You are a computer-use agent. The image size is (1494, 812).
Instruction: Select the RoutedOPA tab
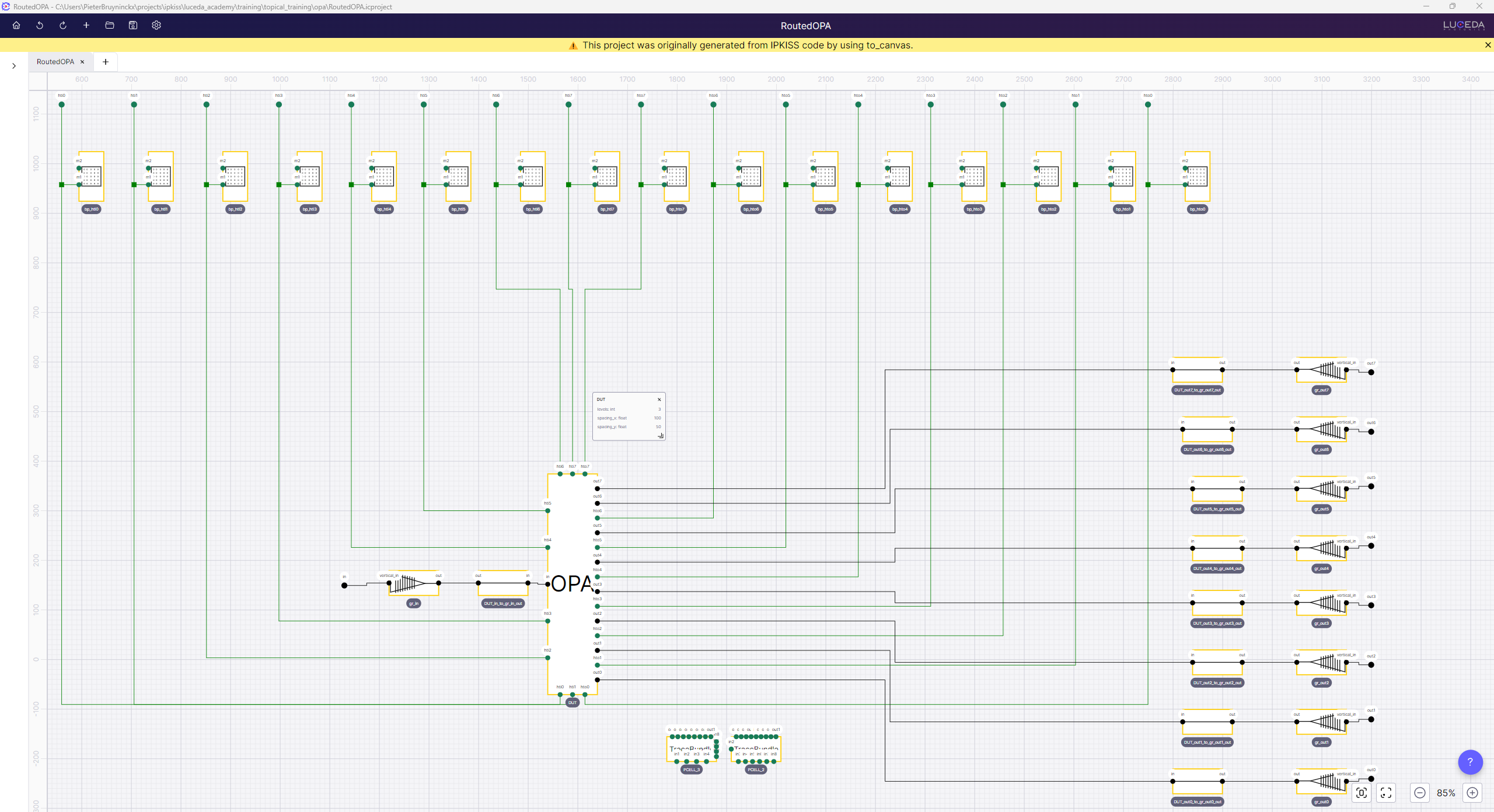tap(55, 62)
